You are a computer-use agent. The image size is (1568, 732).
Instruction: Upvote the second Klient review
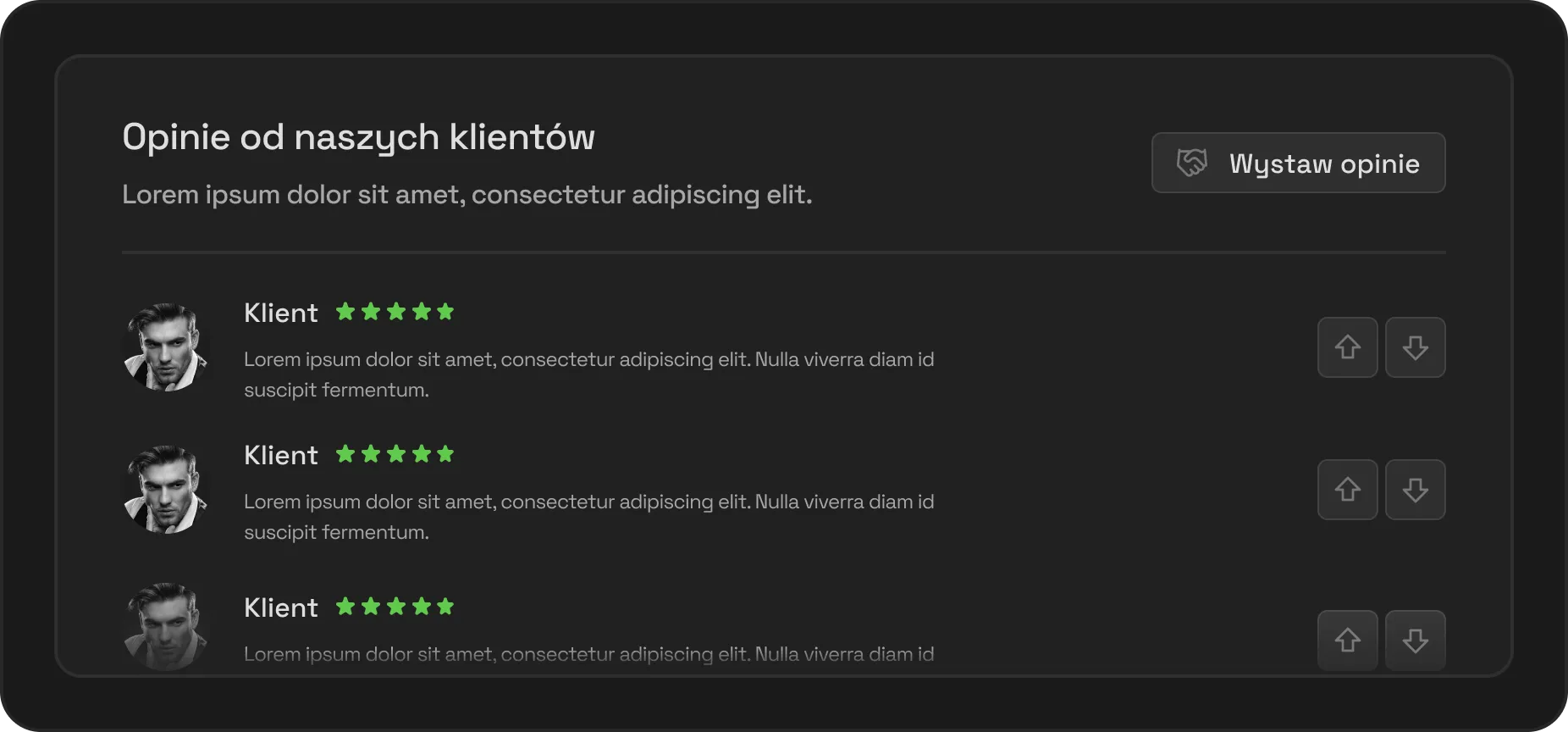(1347, 490)
